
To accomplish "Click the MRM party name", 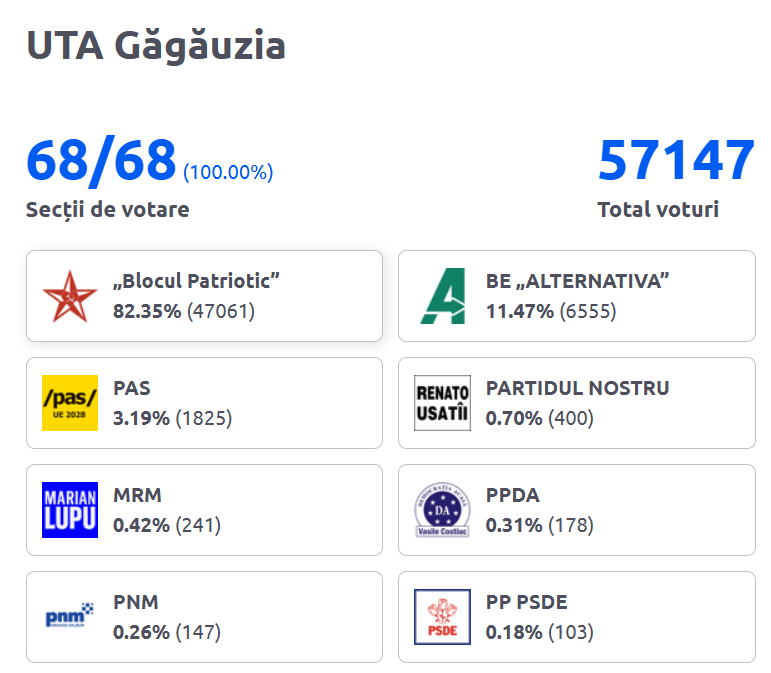I will (x=137, y=495).
